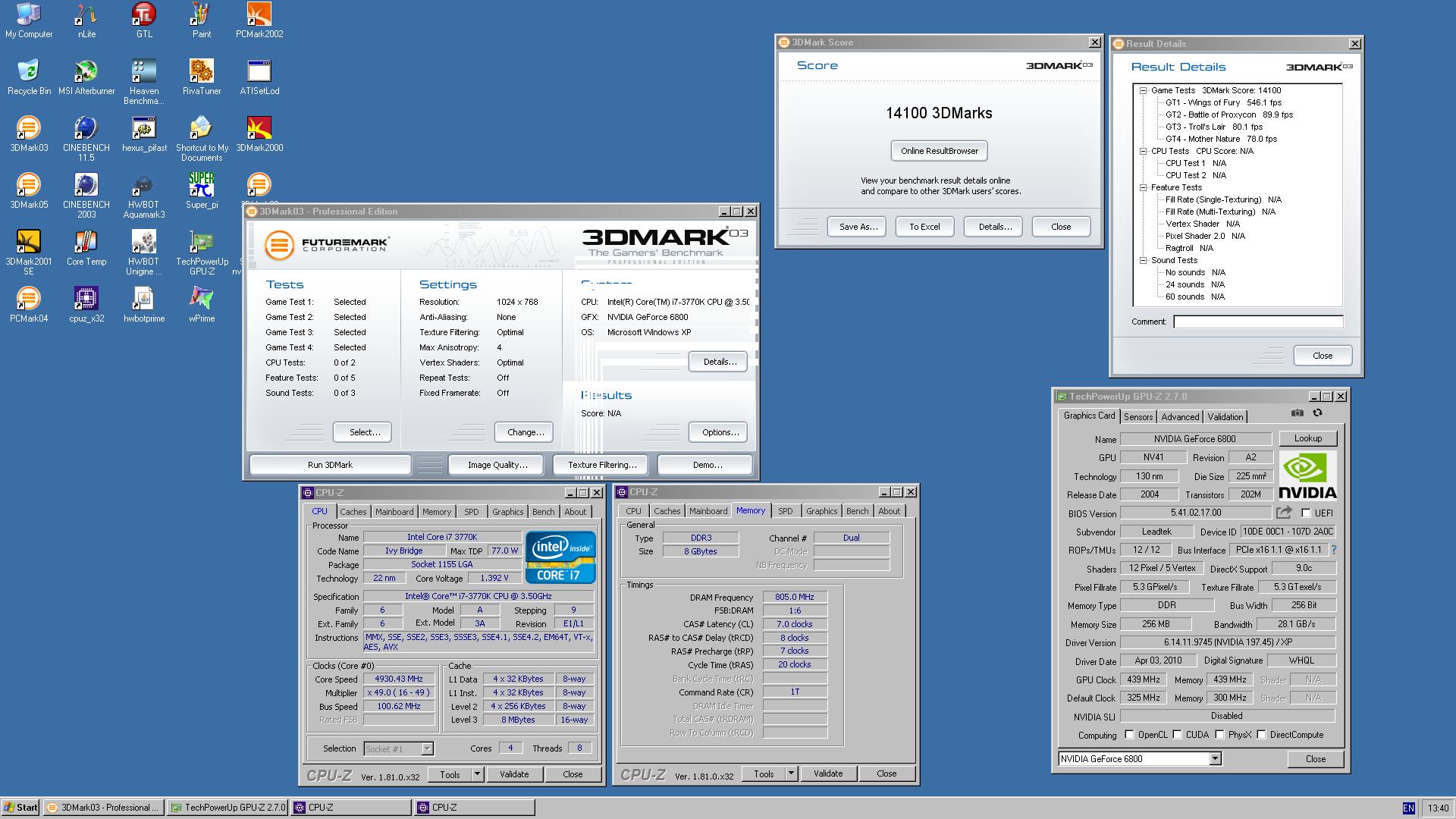
Task: Open the PCMark2002 desktop icon
Action: pos(259,20)
